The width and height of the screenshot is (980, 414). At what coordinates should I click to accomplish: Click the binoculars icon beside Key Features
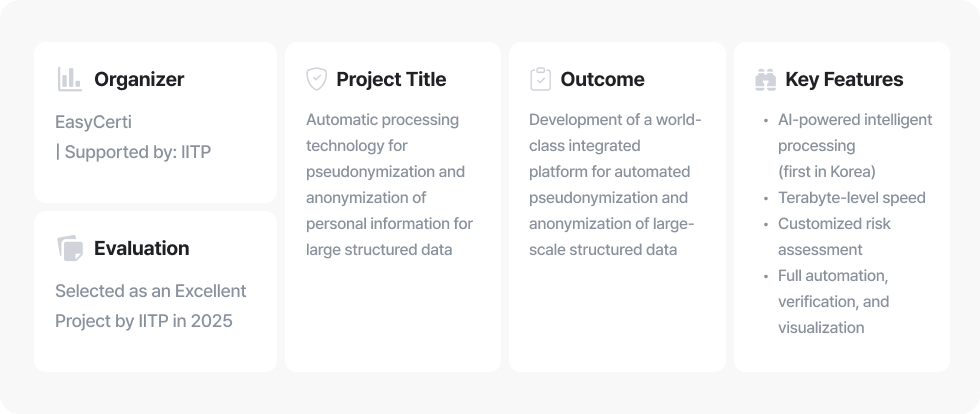765,80
